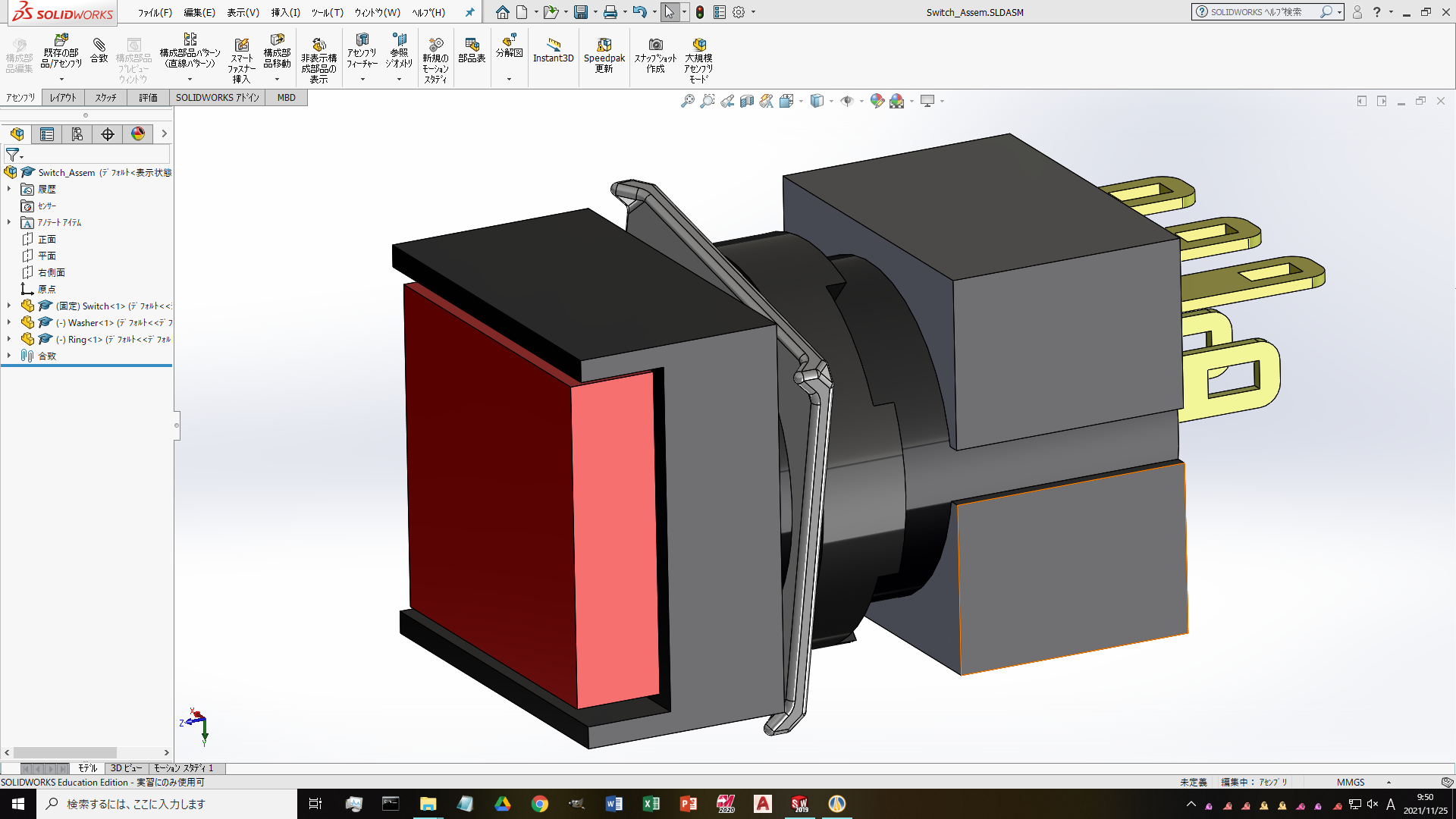The height and width of the screenshot is (819, 1456).
Task: Expand the Washer<1> tree node
Action: [x=9, y=322]
